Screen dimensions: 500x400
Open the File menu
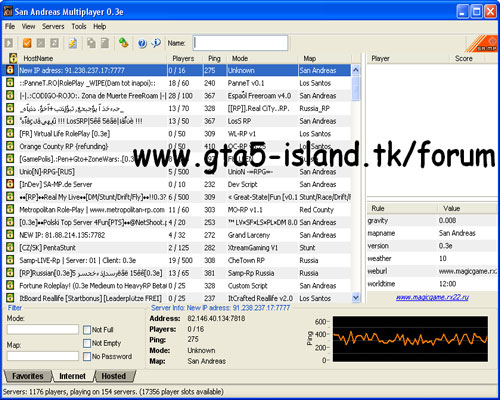pos(10,26)
